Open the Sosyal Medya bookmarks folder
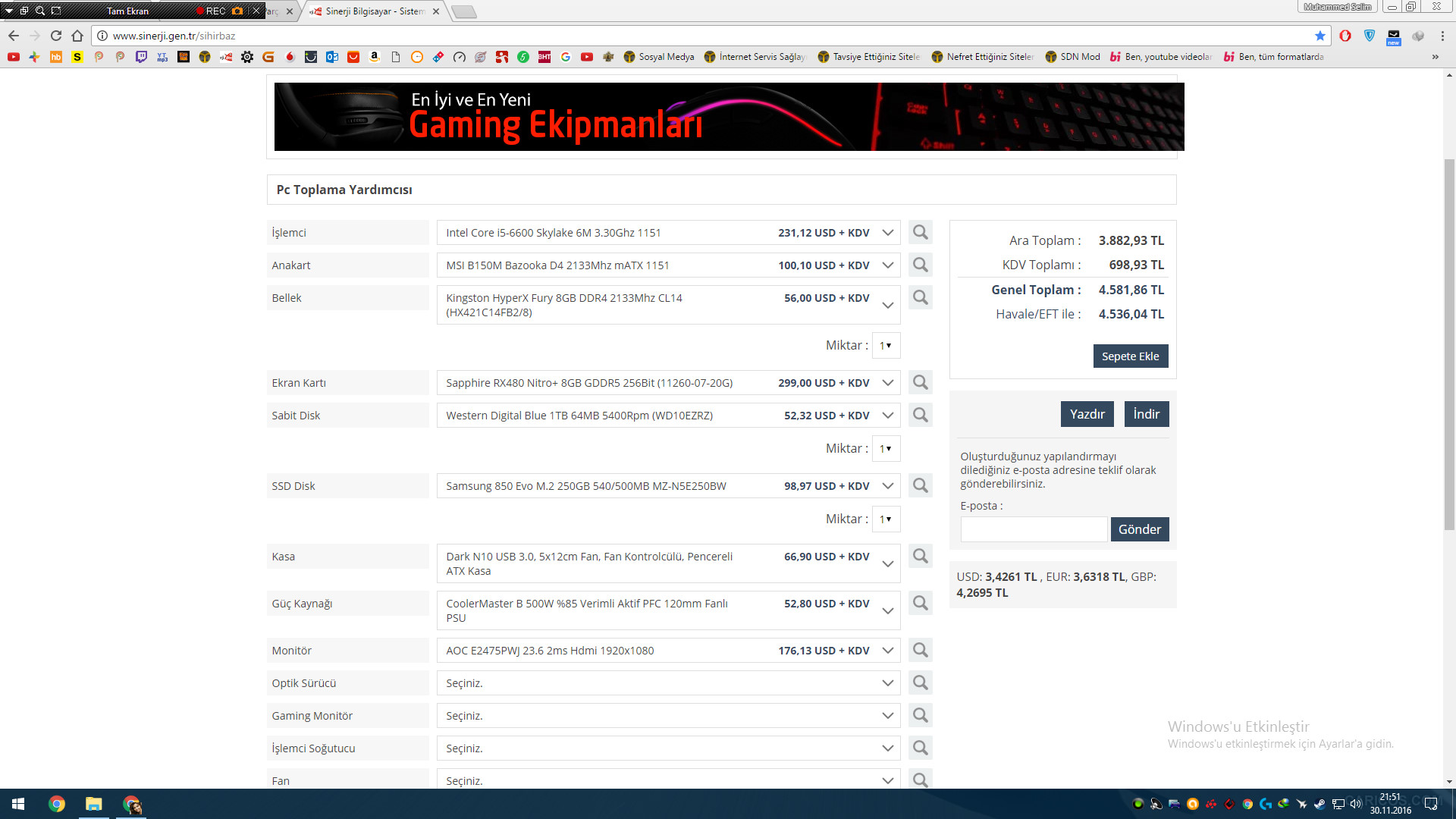 pyautogui.click(x=658, y=57)
